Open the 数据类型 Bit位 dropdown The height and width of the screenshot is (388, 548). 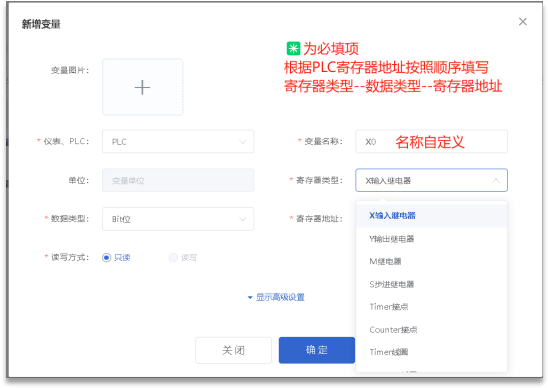(178, 219)
